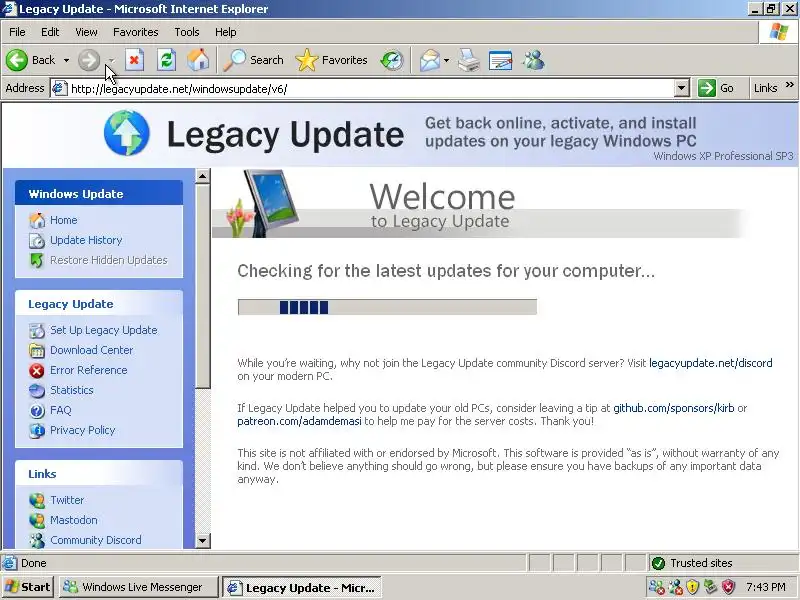800x600 pixels.
Task: Click the Mail envelope icon
Action: coord(430,60)
